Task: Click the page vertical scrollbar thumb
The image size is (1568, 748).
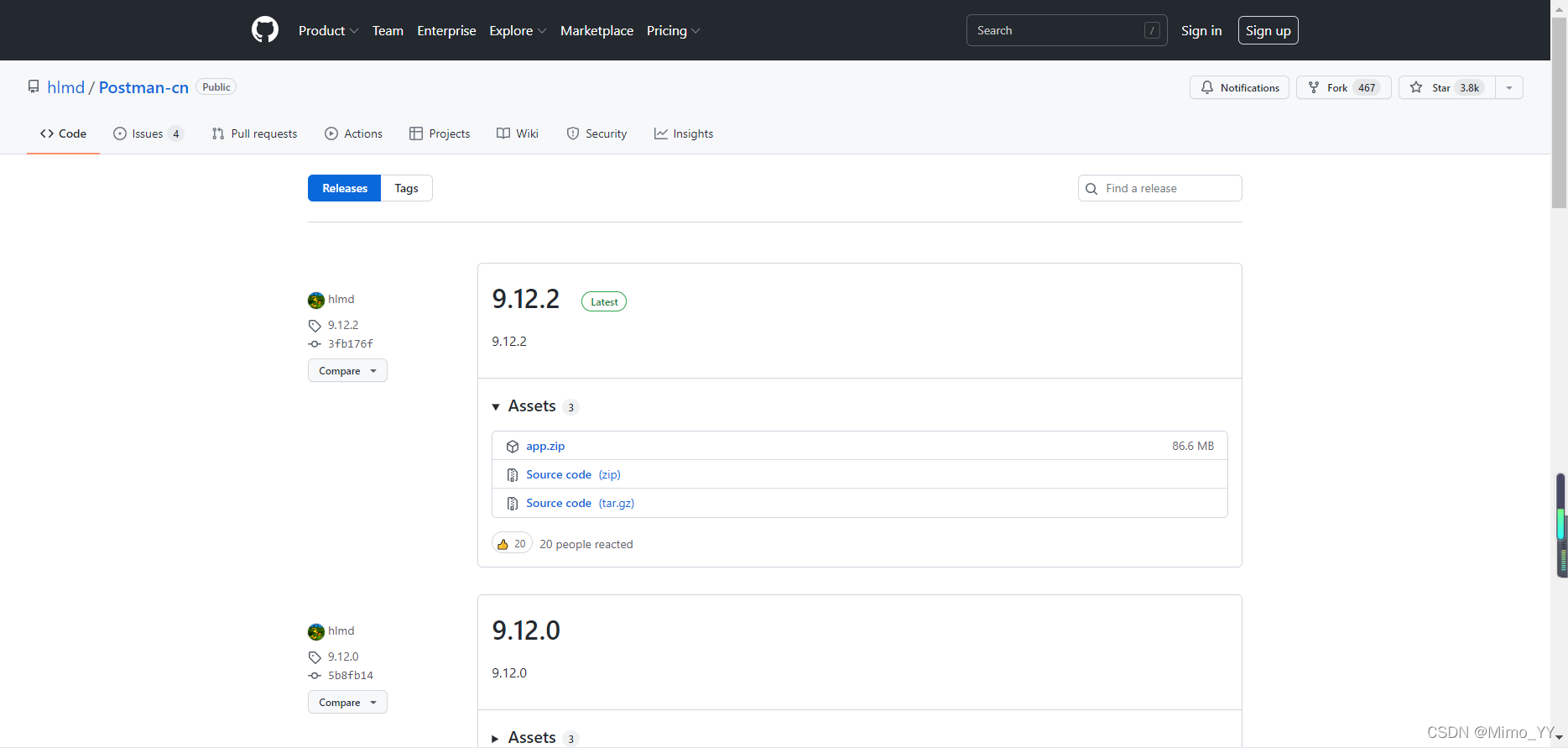Action: [x=1560, y=113]
